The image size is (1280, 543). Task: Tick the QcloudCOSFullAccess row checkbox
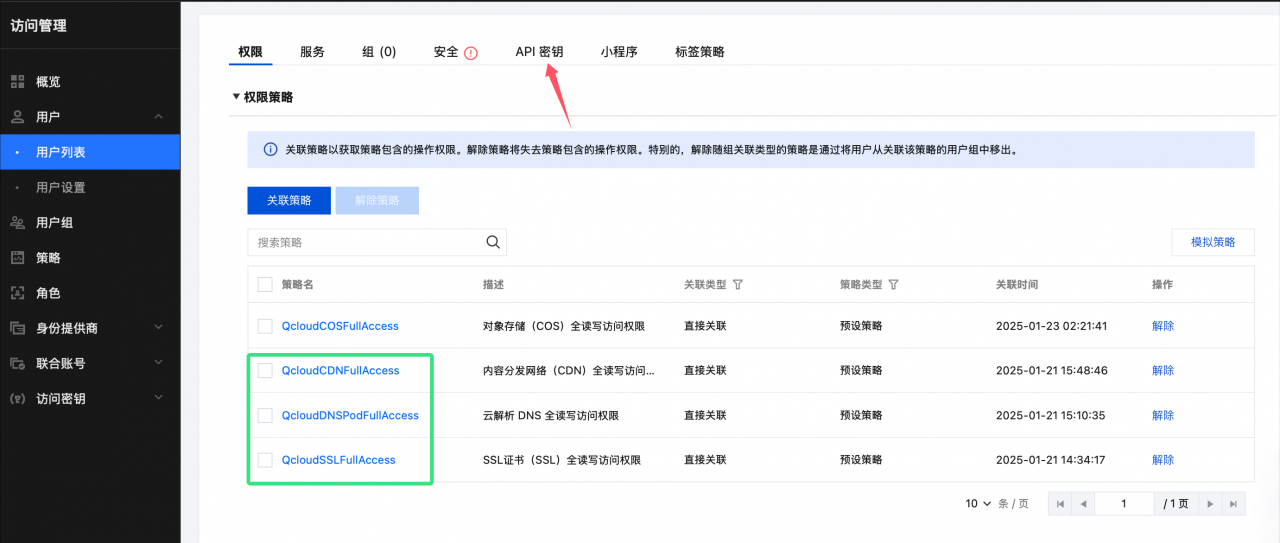(265, 326)
